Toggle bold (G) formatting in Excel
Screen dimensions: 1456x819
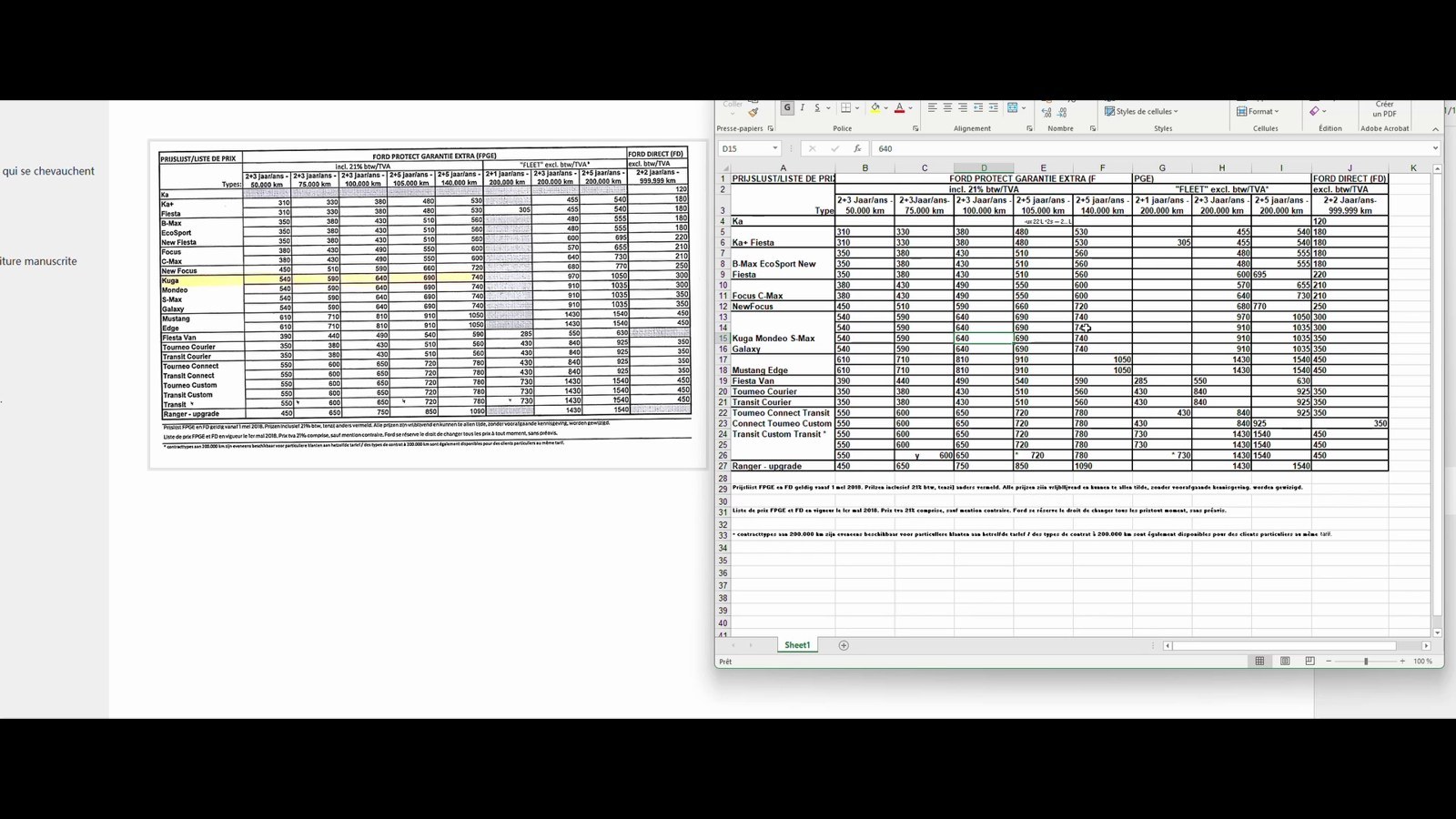point(787,108)
